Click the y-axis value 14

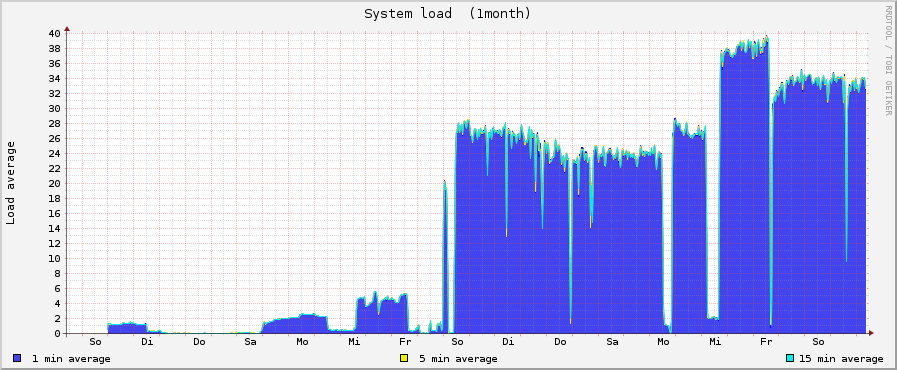(x=54, y=229)
